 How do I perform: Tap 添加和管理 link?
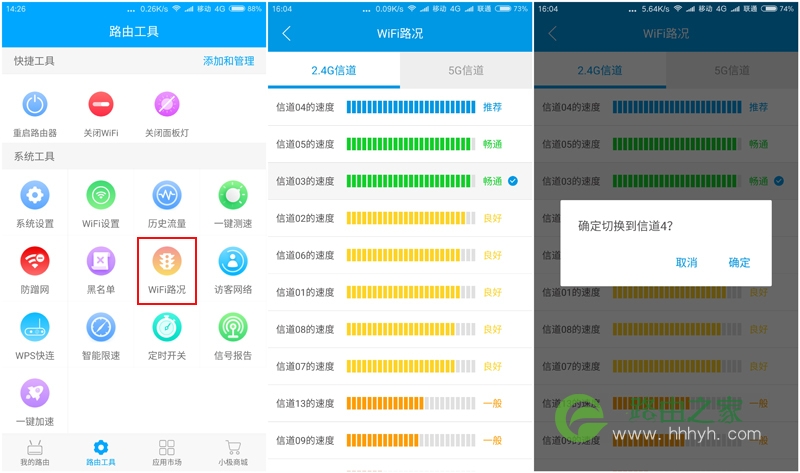coord(229,61)
